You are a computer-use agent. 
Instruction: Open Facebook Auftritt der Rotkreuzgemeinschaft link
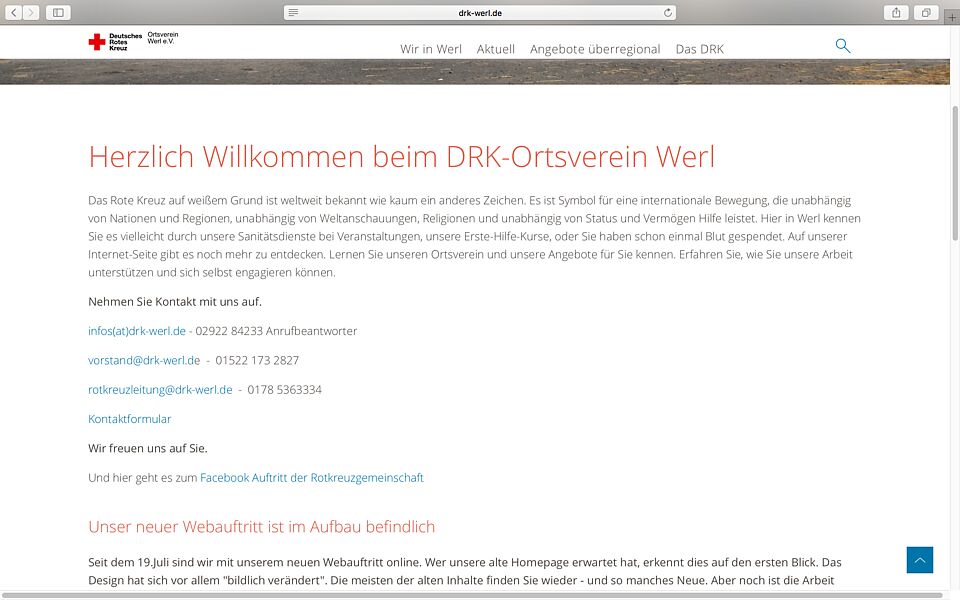[312, 478]
